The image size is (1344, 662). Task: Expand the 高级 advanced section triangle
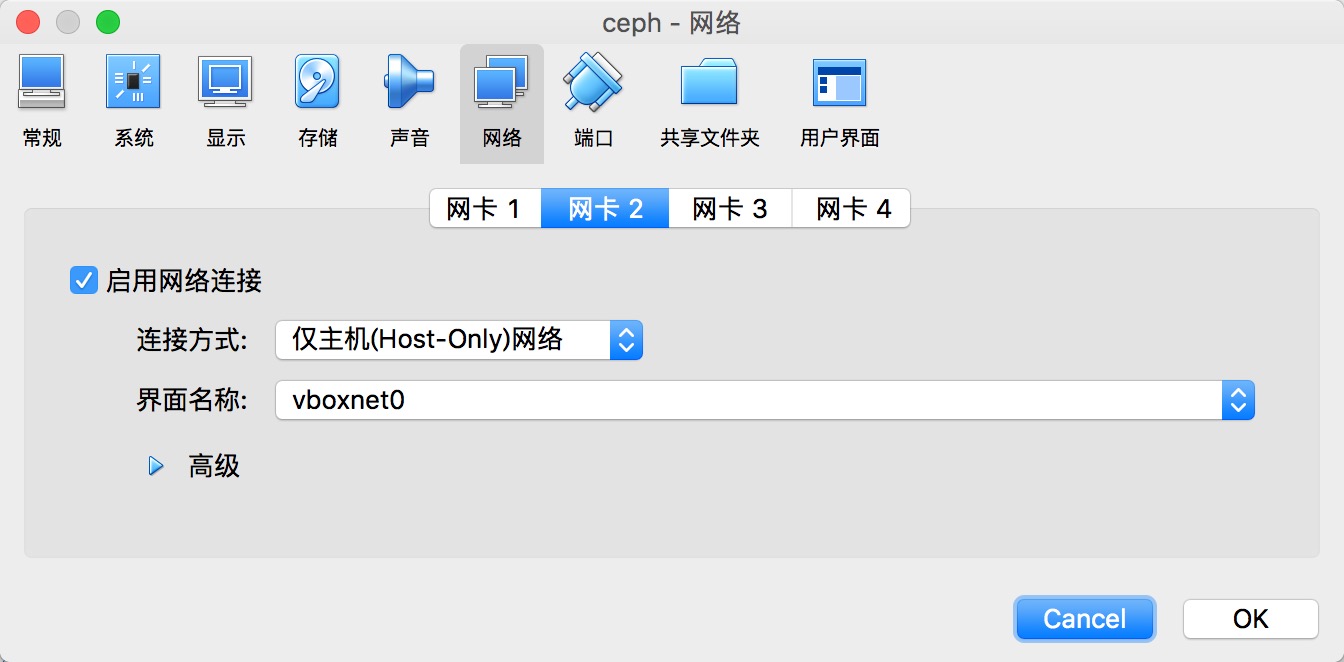point(156,466)
